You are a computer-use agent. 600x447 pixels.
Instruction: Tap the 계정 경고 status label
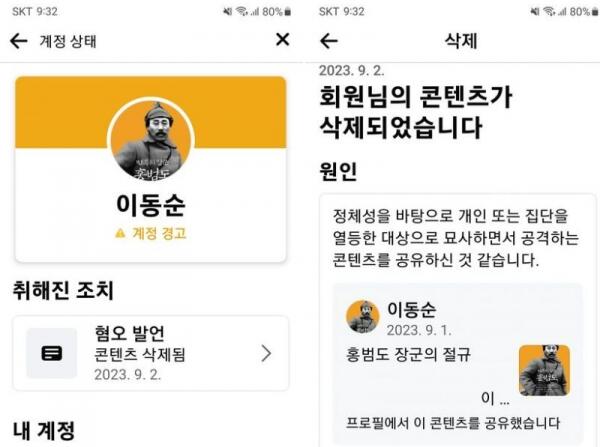coord(159,233)
